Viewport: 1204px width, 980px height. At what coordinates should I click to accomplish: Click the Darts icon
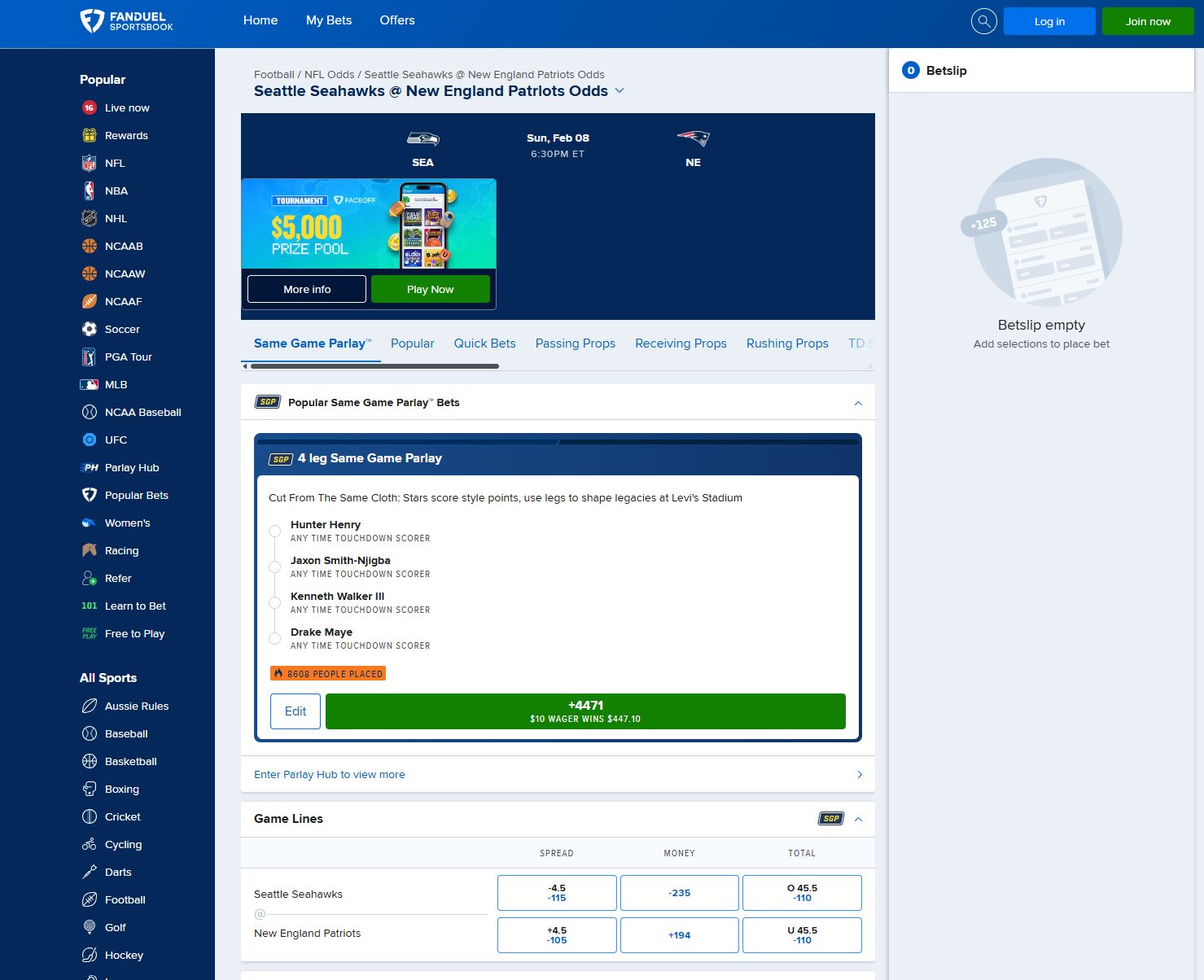coord(90,872)
